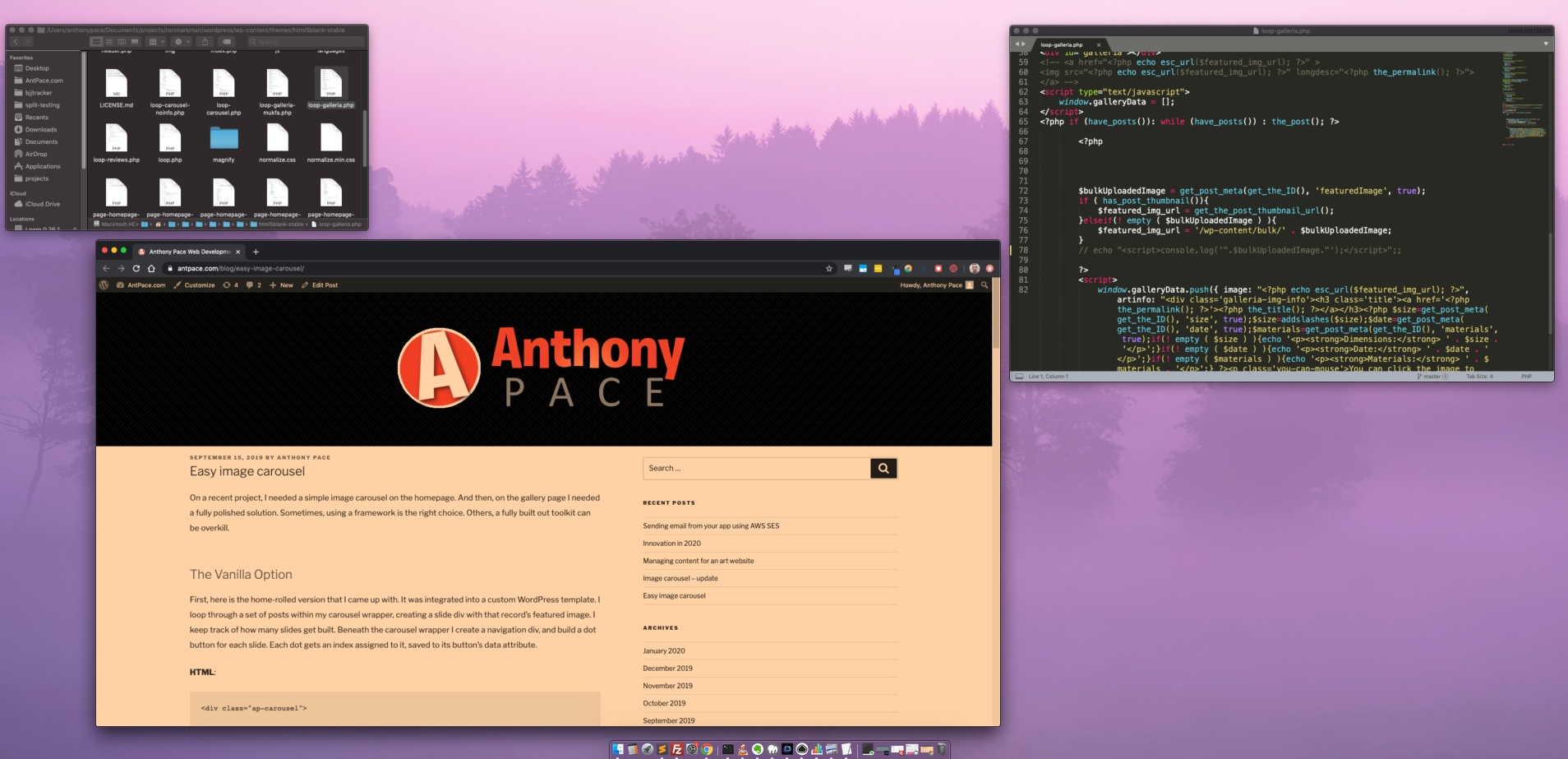Click Sublime Text minimap
This screenshot has width=1568, height=759.
[1524, 99]
